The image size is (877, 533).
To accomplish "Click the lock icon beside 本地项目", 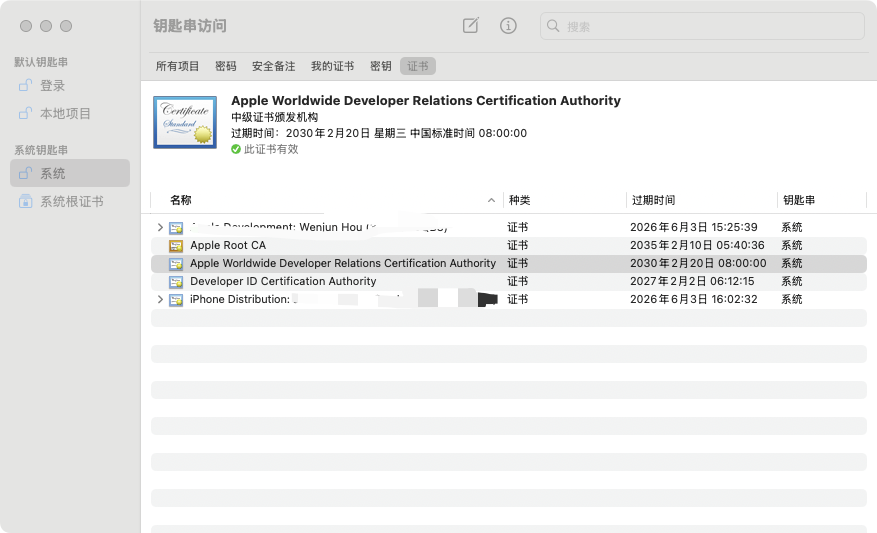I will pos(26,114).
